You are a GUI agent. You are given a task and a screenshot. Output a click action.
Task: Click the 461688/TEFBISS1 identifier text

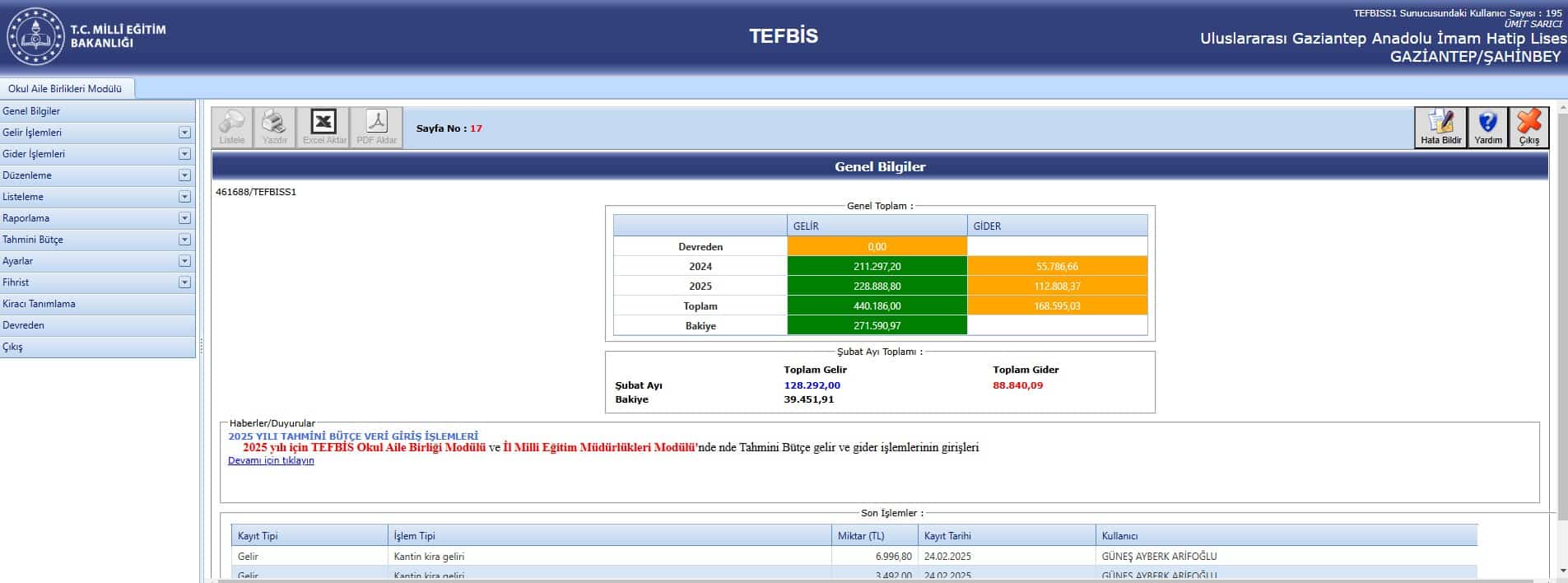256,192
